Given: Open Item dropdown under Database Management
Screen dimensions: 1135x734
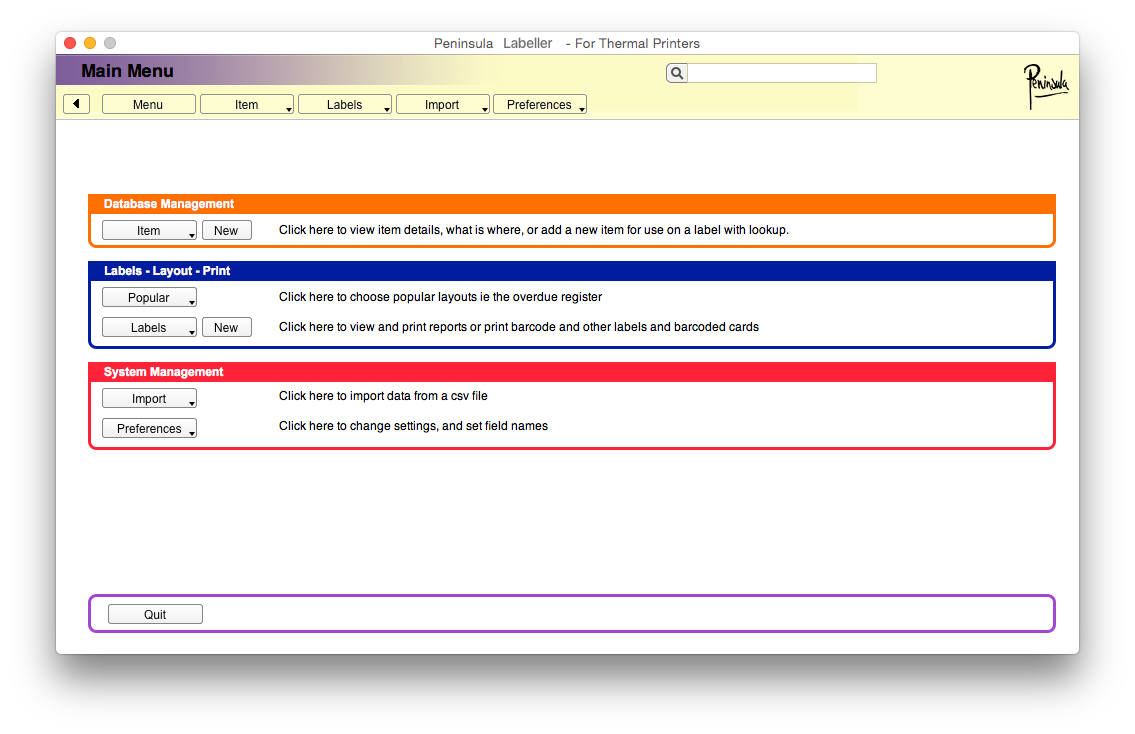Looking at the screenshot, I should [149, 231].
